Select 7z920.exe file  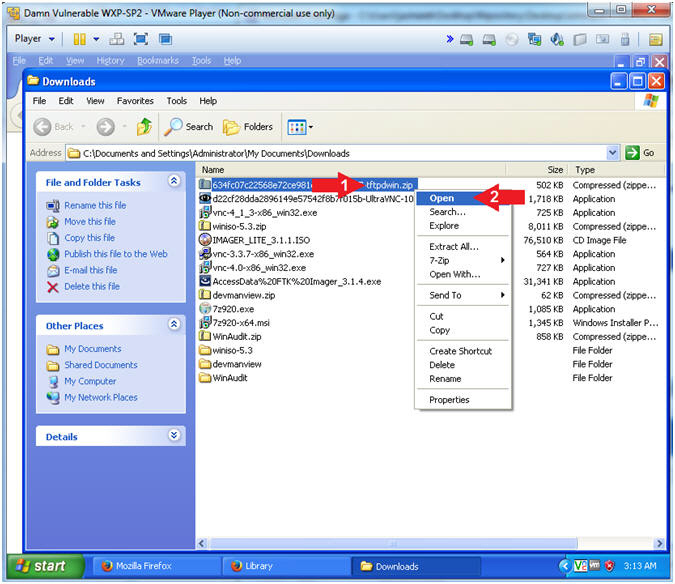click(x=233, y=309)
